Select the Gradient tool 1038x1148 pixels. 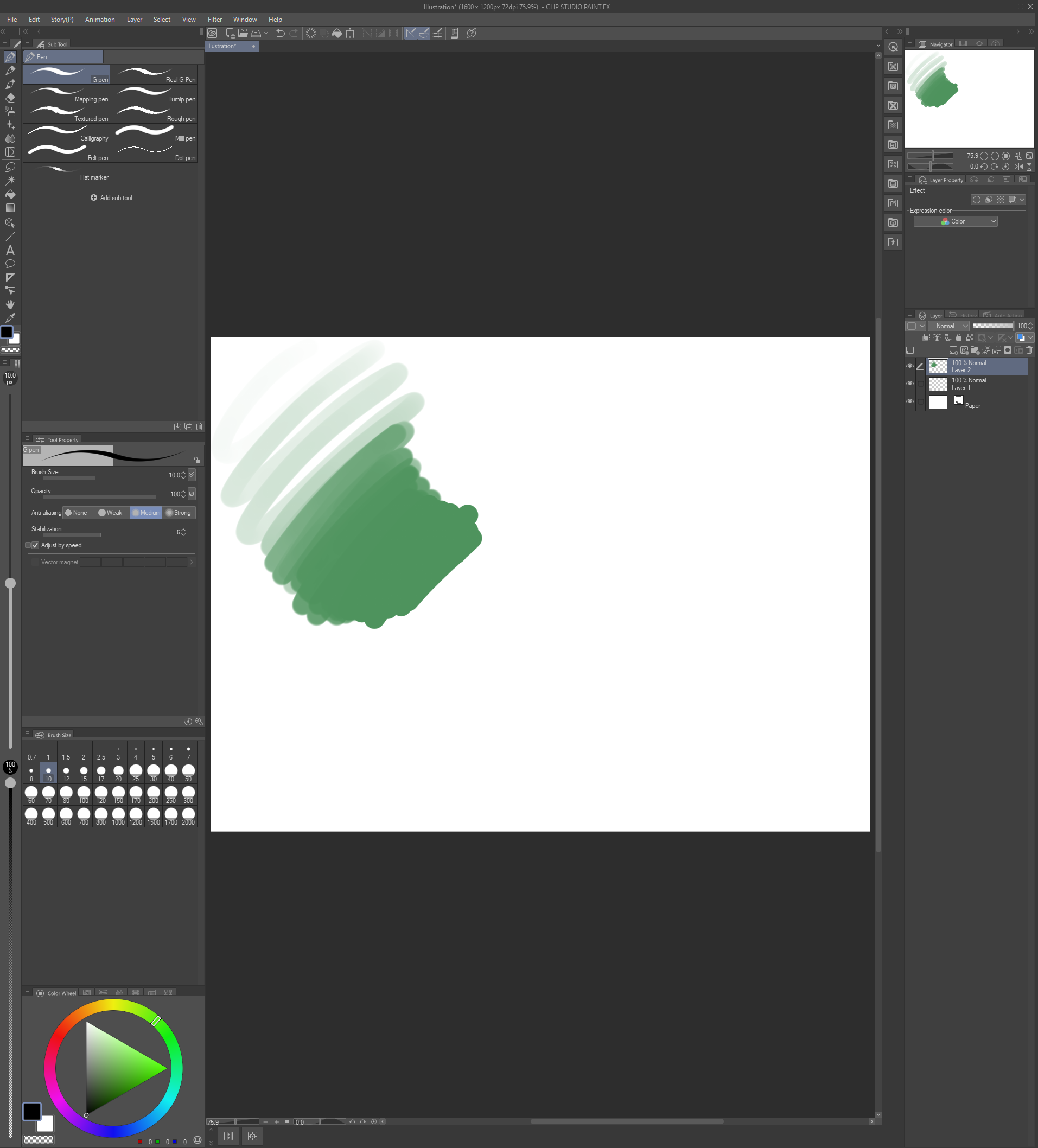[10, 208]
